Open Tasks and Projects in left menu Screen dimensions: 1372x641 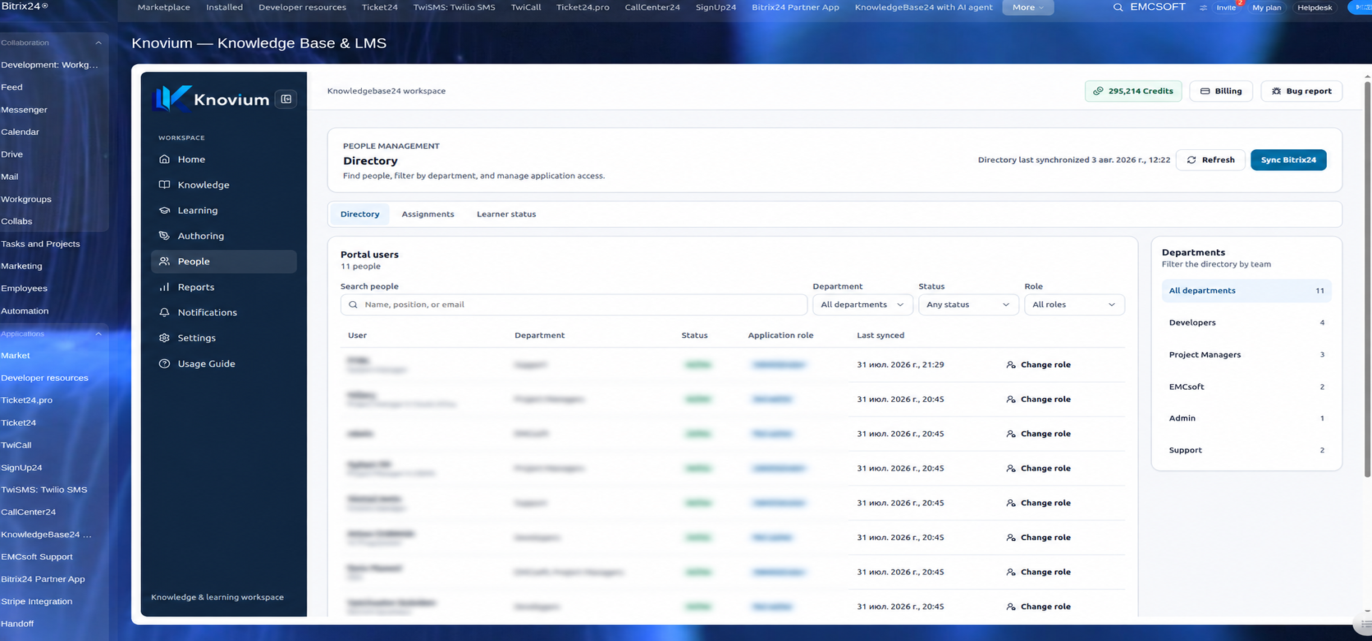pos(40,244)
